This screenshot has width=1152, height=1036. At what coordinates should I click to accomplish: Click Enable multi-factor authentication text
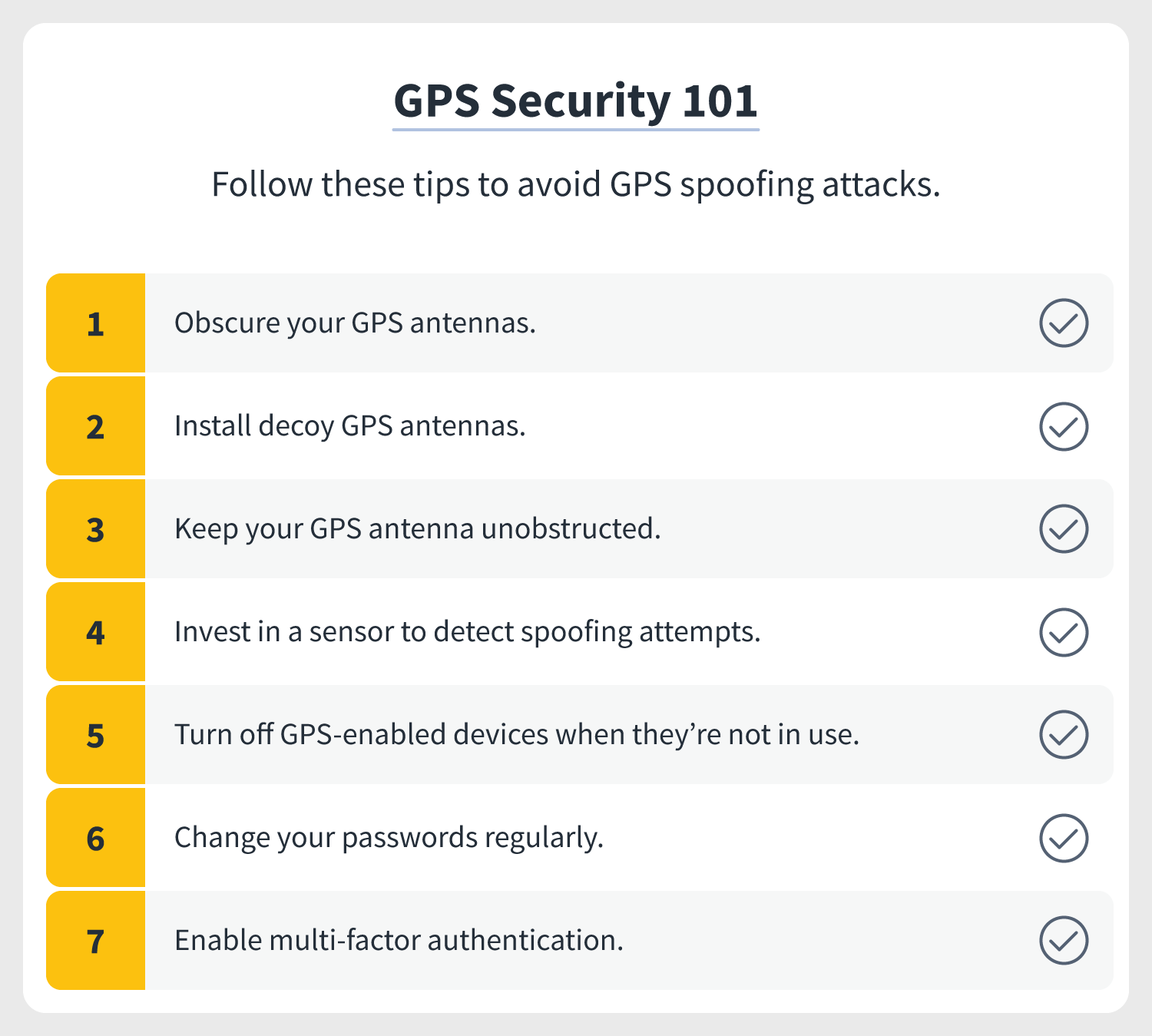pos(399,941)
